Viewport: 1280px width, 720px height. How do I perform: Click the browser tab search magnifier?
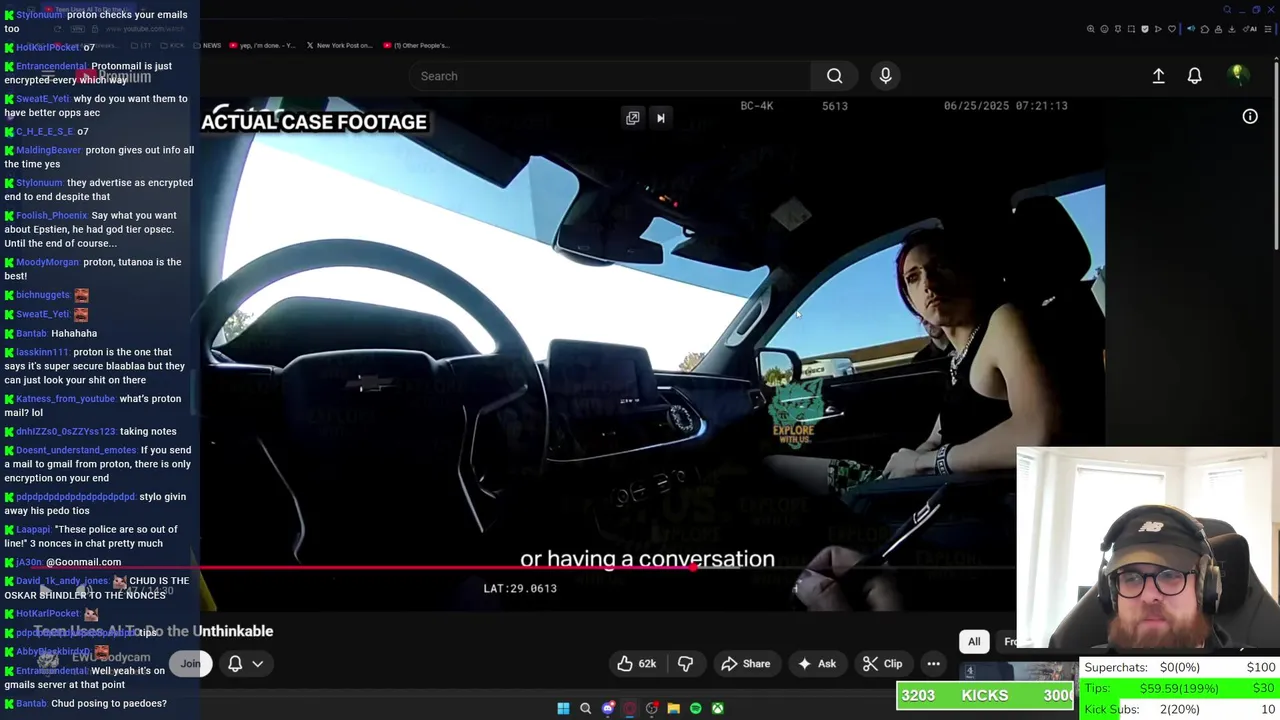click(1227, 10)
